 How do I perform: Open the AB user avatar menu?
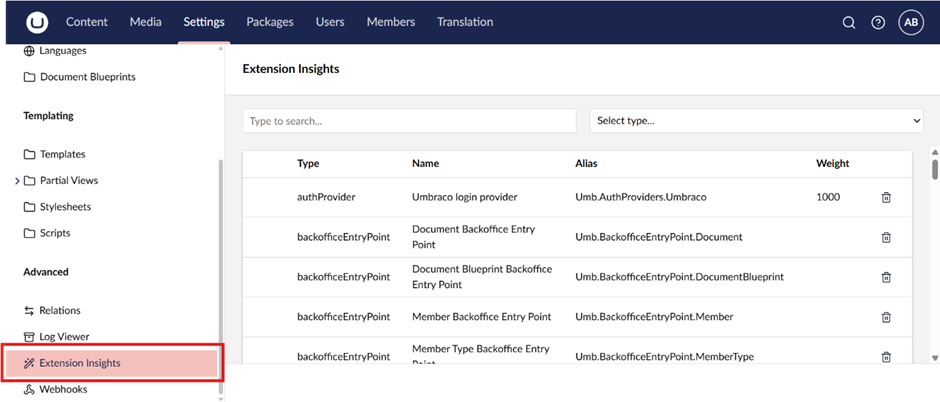click(910, 22)
